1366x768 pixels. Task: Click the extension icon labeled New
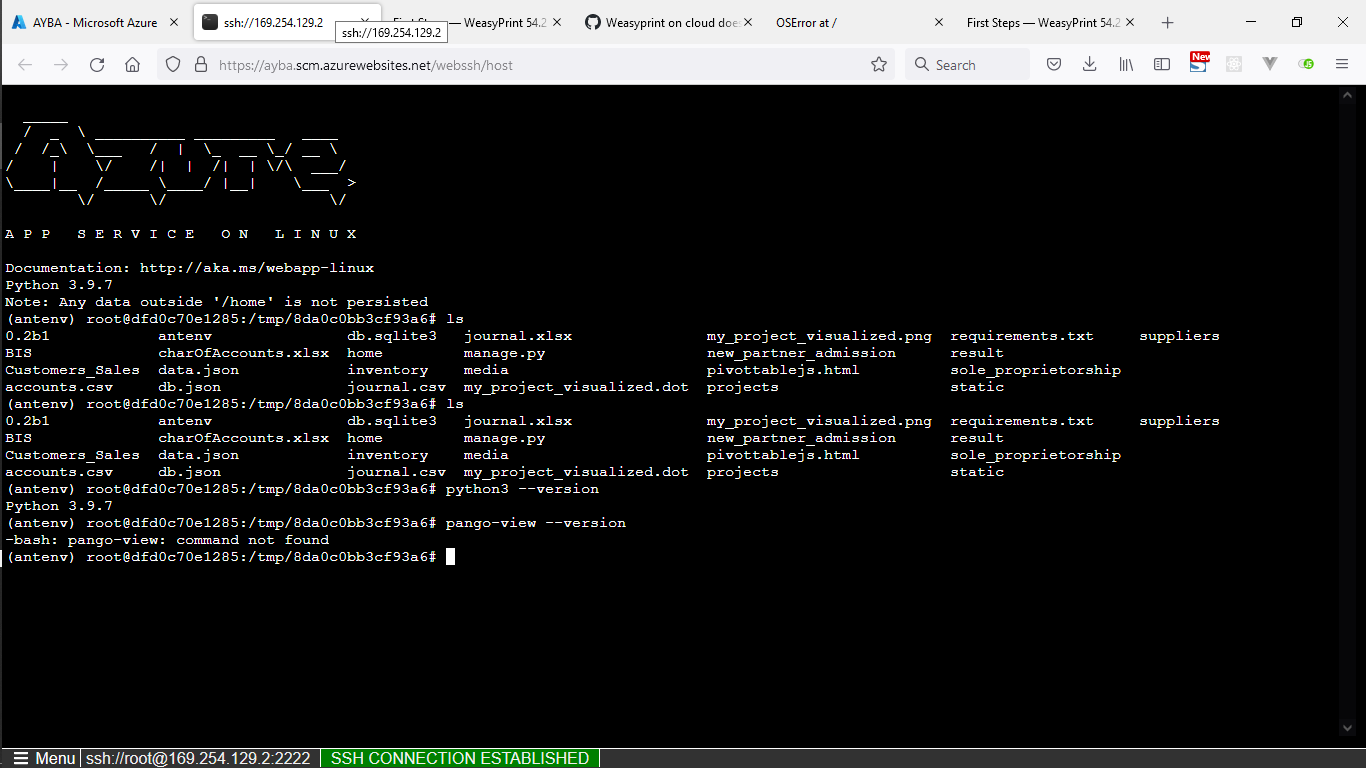(x=1199, y=63)
